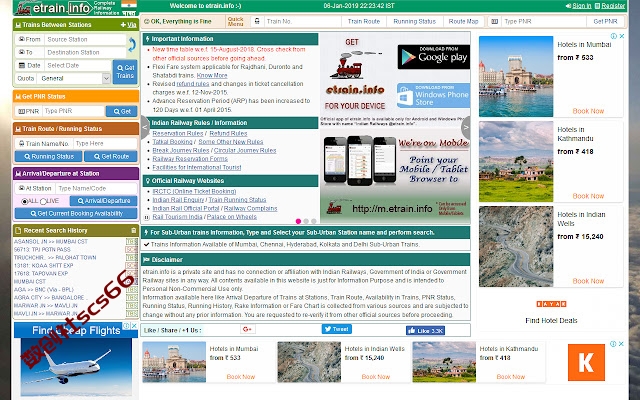
Task: Click the swap source/destination arrows icon
Action: 132,45
